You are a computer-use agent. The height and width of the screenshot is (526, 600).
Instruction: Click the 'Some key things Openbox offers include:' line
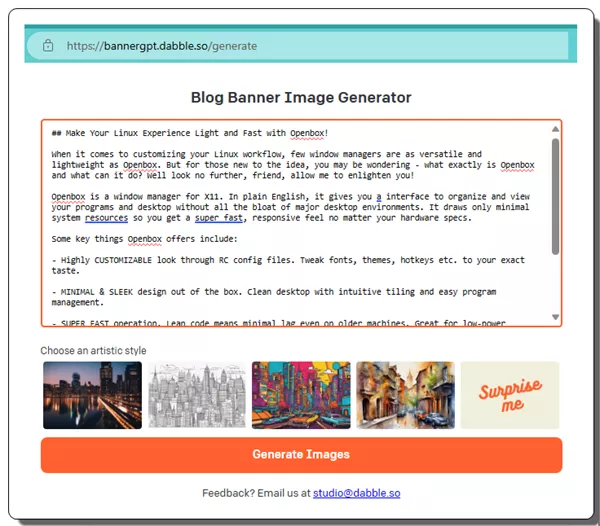point(145,239)
